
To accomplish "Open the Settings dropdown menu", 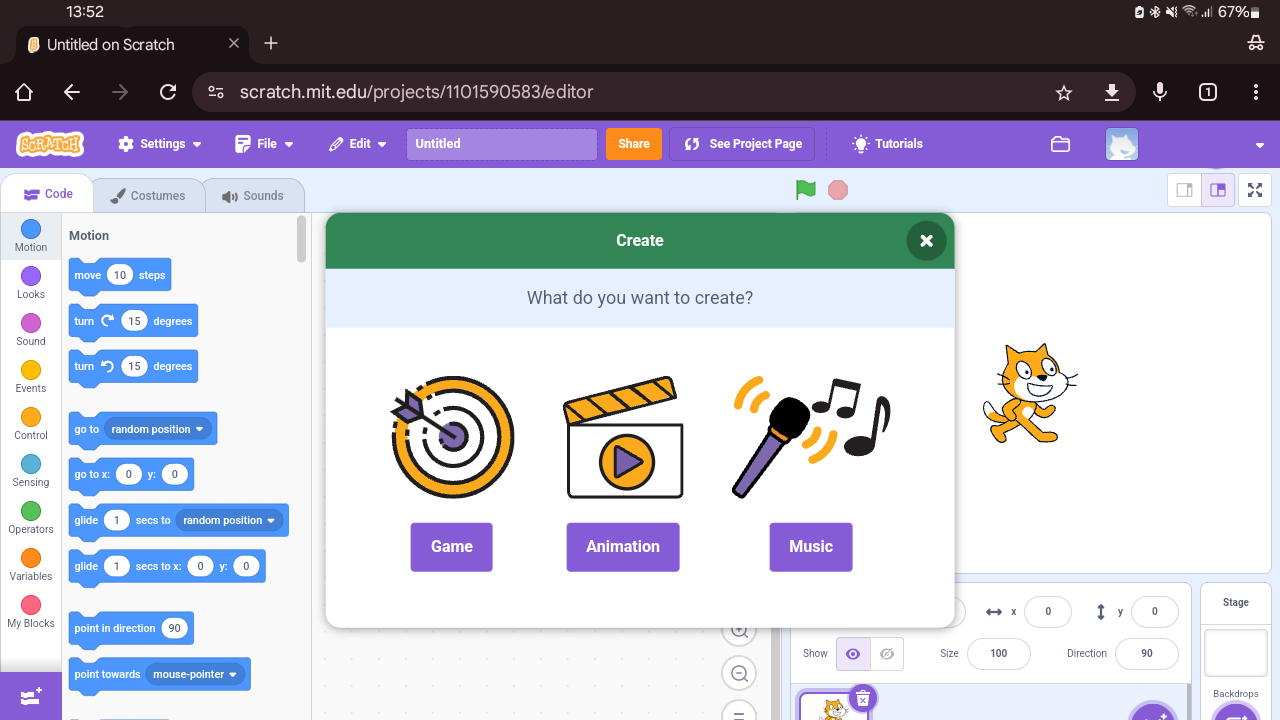I will point(160,144).
